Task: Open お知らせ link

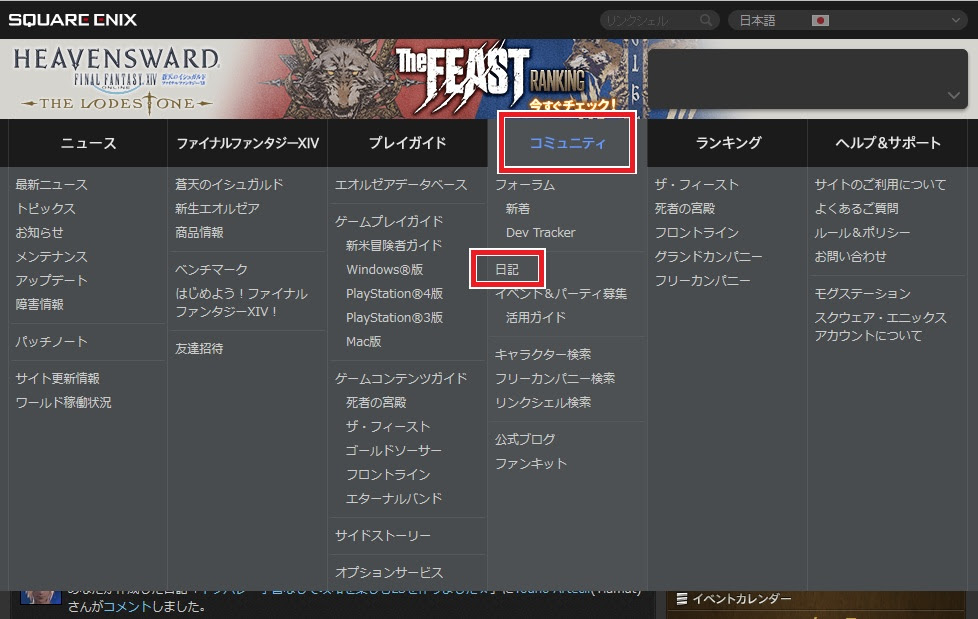Action: click(x=39, y=232)
